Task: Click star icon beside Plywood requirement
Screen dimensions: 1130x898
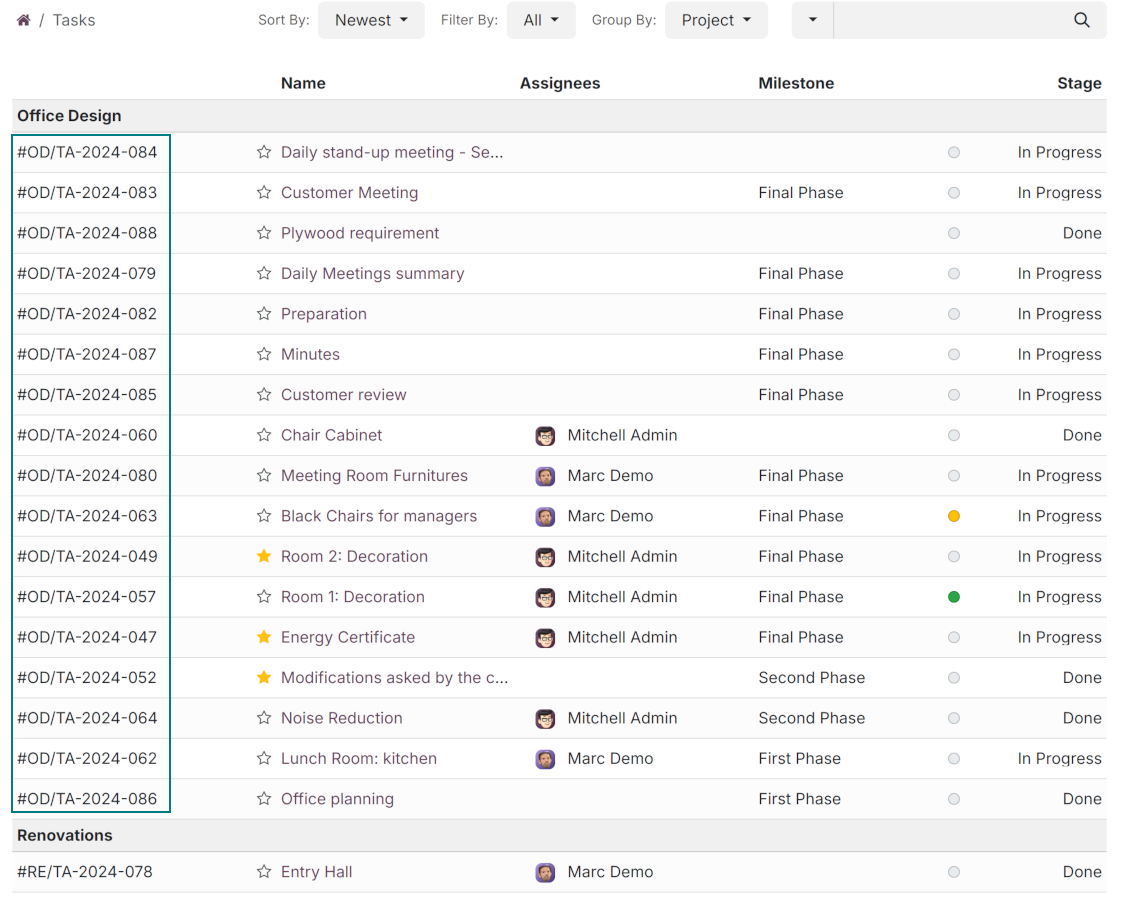Action: (x=264, y=233)
